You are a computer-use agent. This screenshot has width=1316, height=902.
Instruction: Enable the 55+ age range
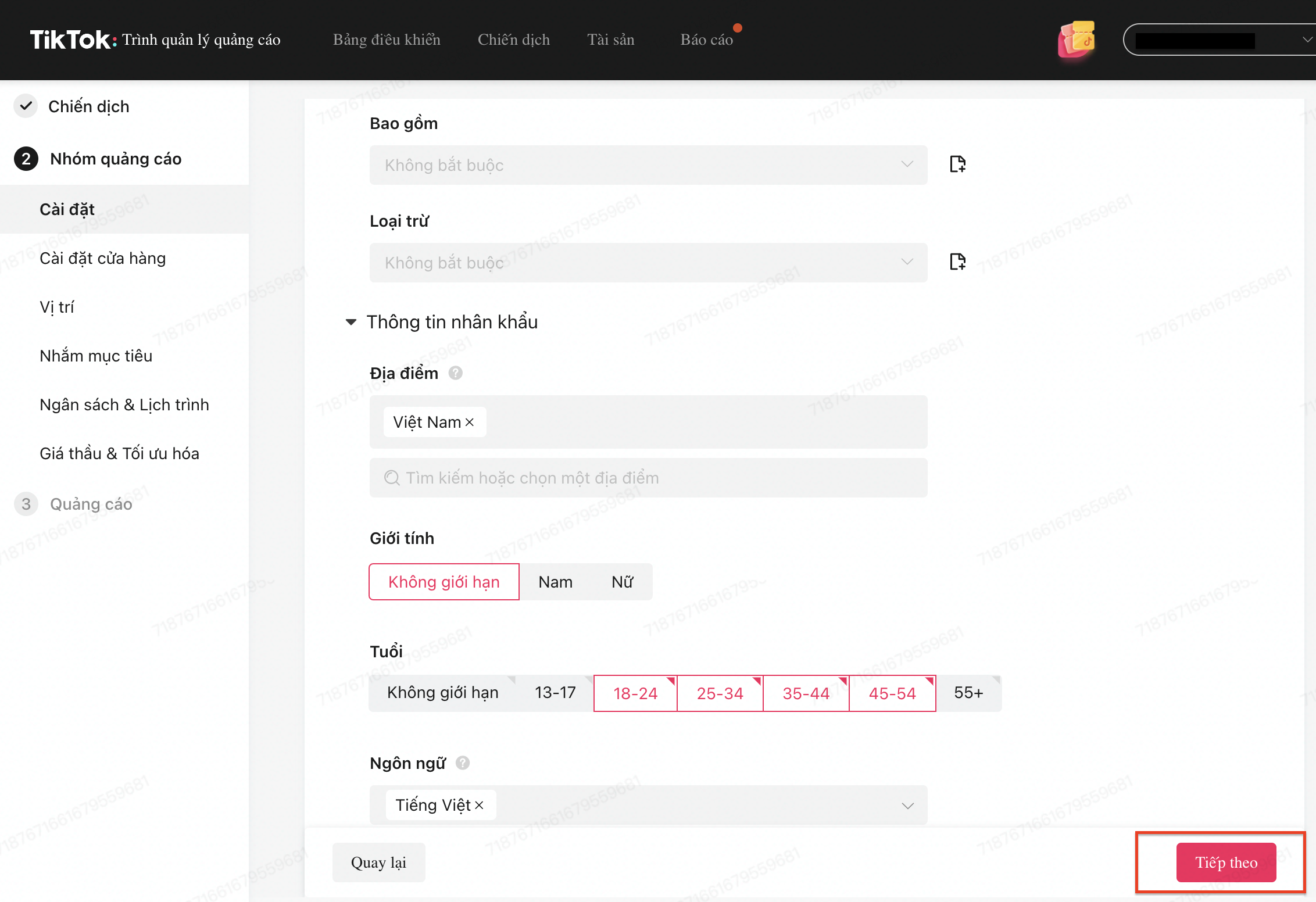coord(968,693)
